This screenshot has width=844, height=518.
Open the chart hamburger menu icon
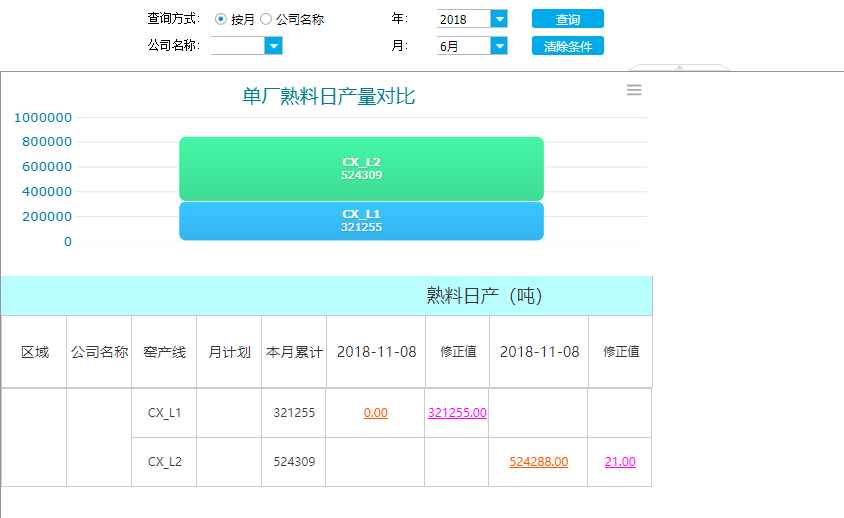click(x=634, y=90)
